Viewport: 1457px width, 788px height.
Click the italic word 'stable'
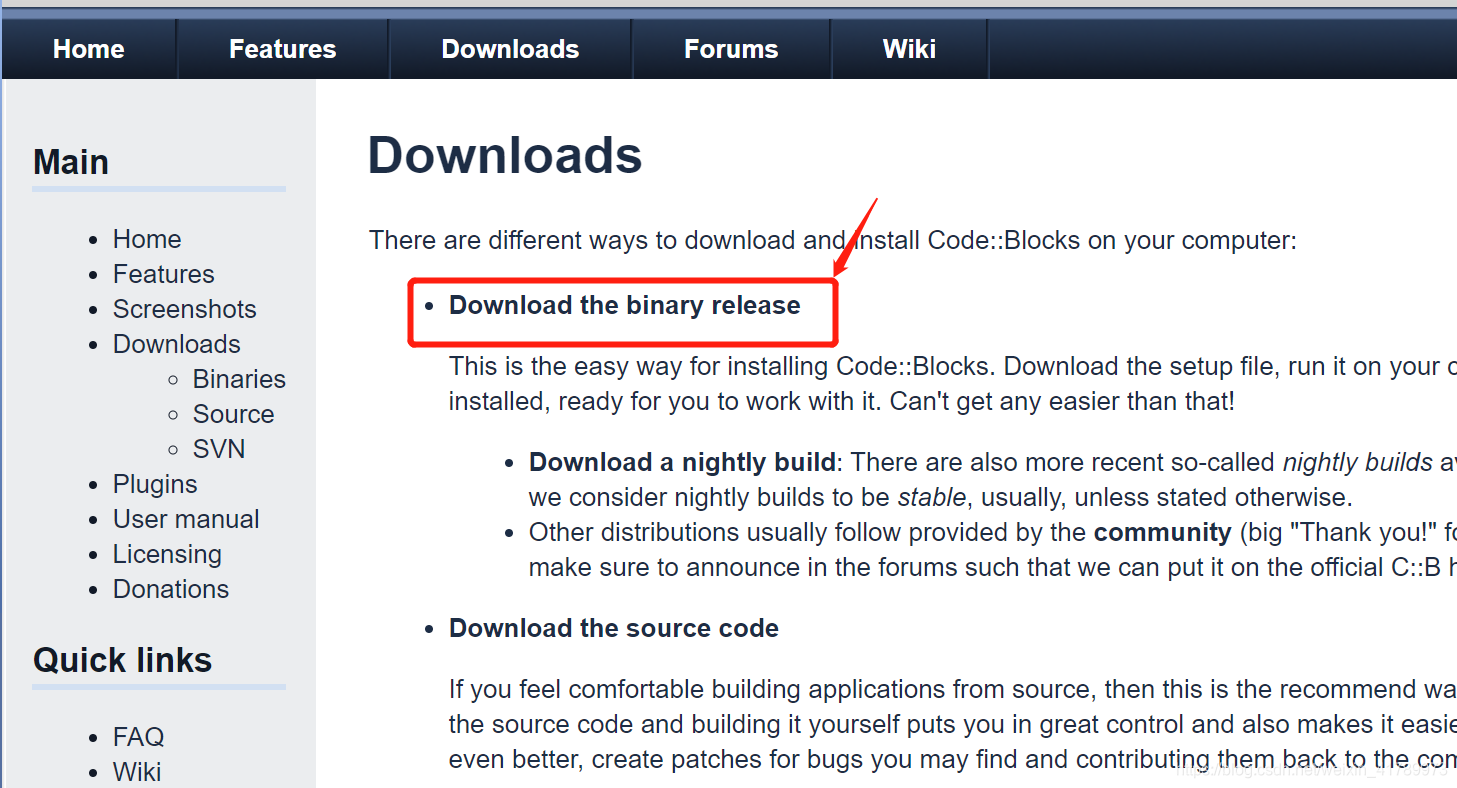coord(932,497)
